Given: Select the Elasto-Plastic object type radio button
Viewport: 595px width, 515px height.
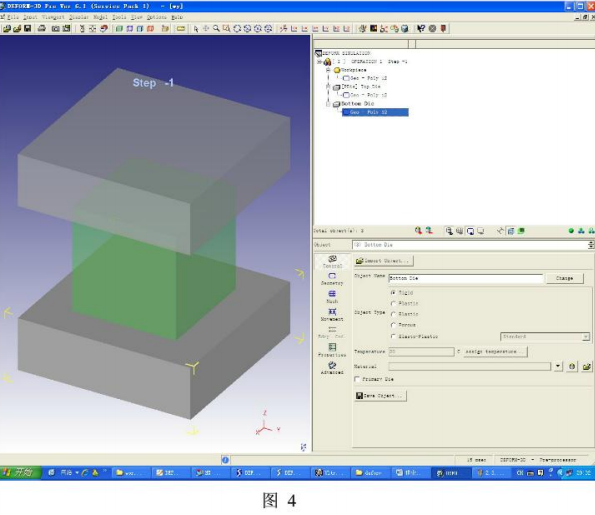Looking at the screenshot, I should click(x=393, y=336).
